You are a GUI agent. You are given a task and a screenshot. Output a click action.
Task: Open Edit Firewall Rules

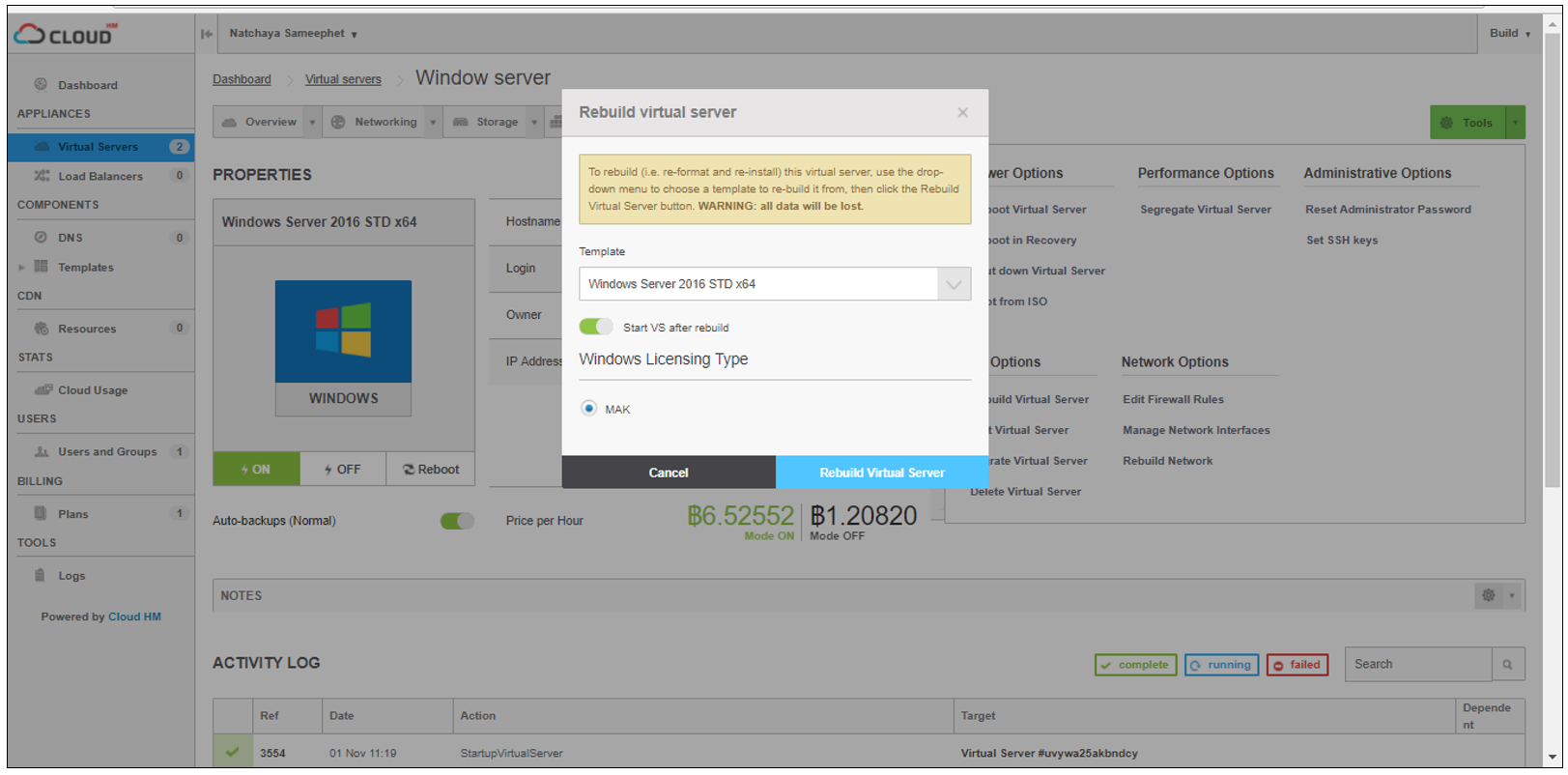pos(1173,400)
